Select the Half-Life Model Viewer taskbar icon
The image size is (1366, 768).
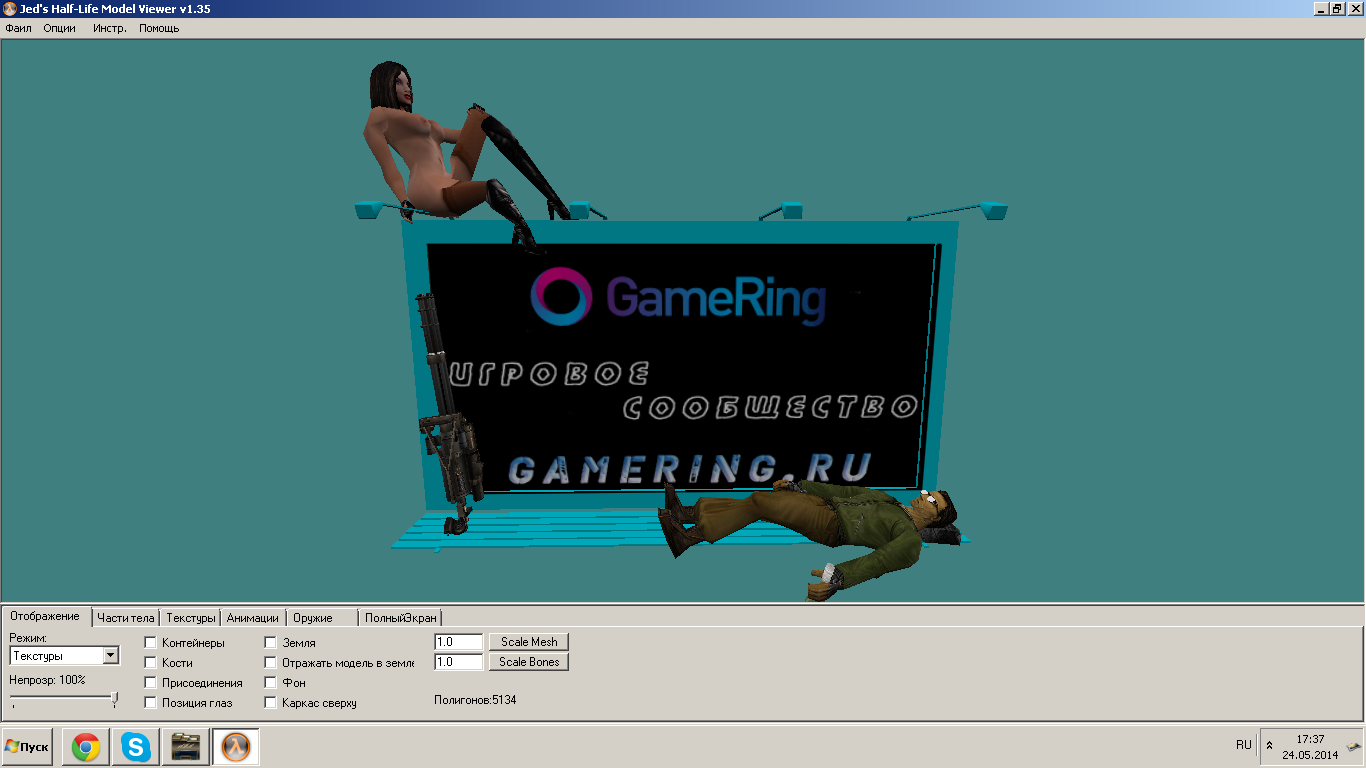coord(236,747)
